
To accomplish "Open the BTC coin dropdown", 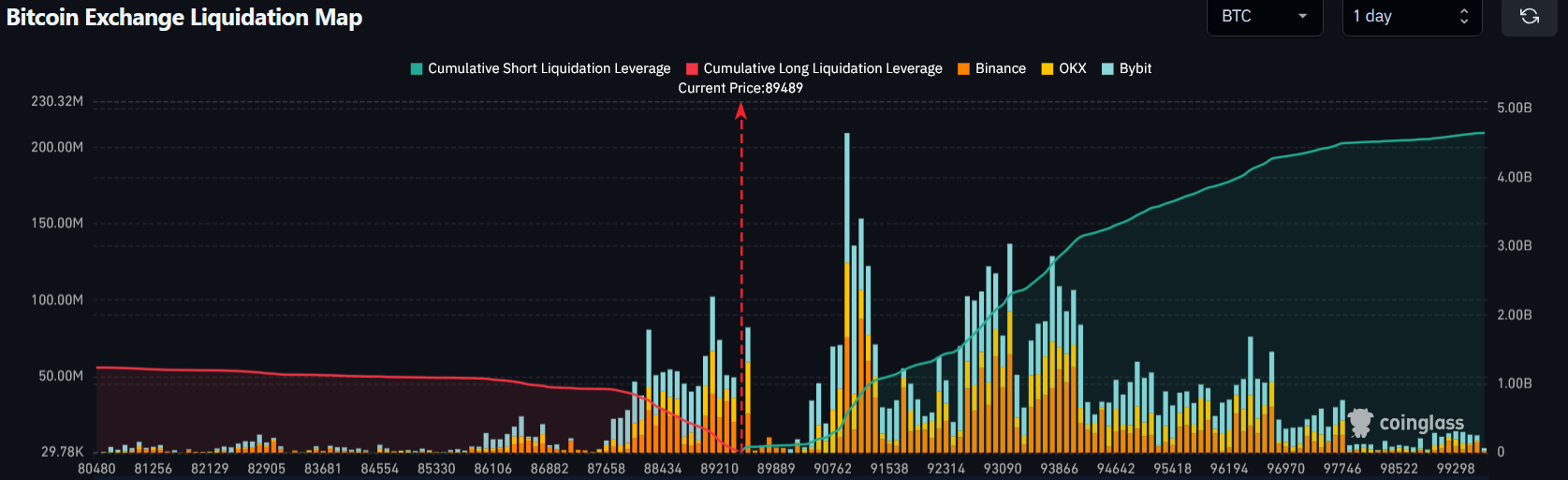I will (x=1265, y=17).
